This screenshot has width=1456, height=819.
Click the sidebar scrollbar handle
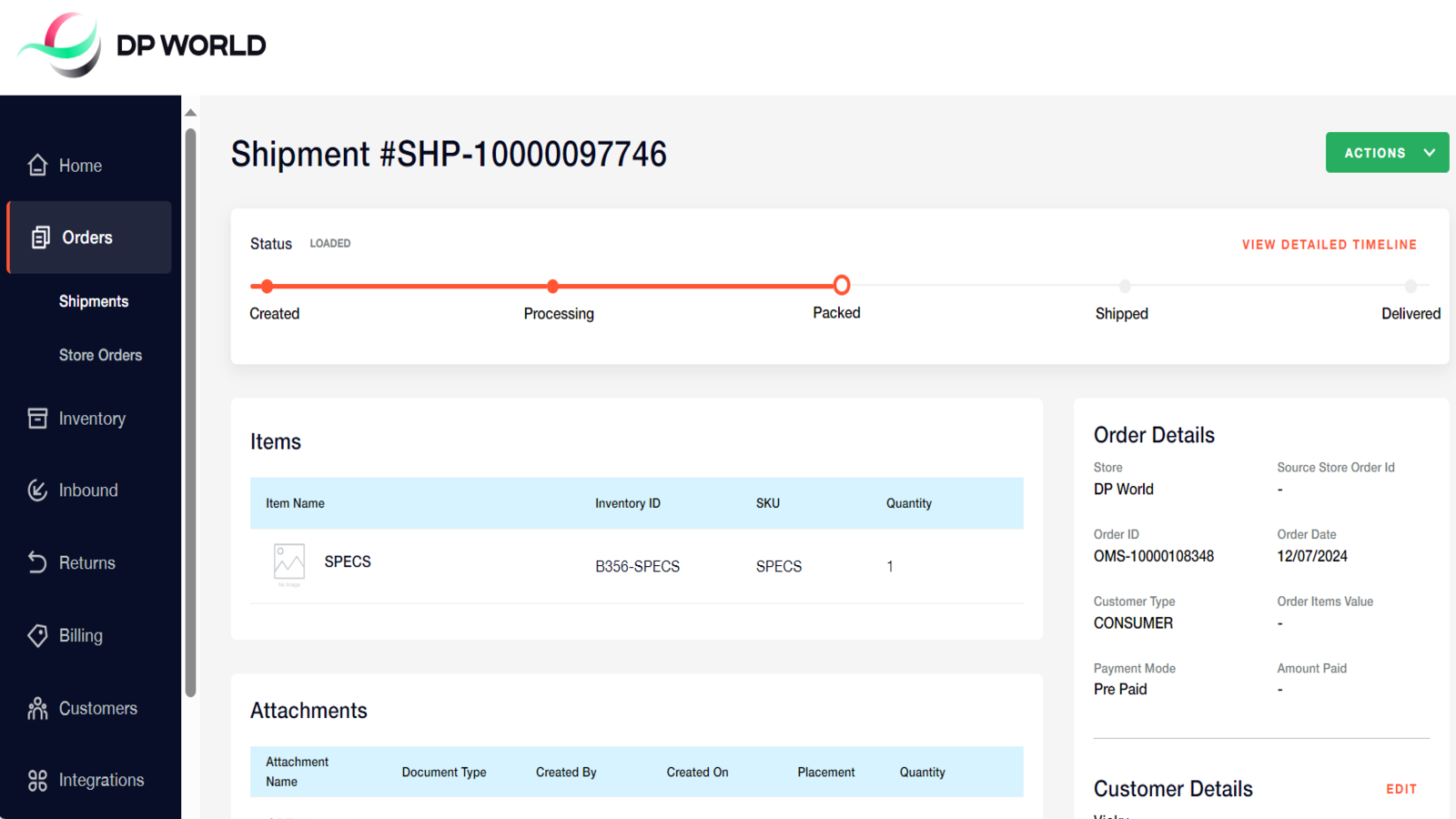tap(191, 409)
